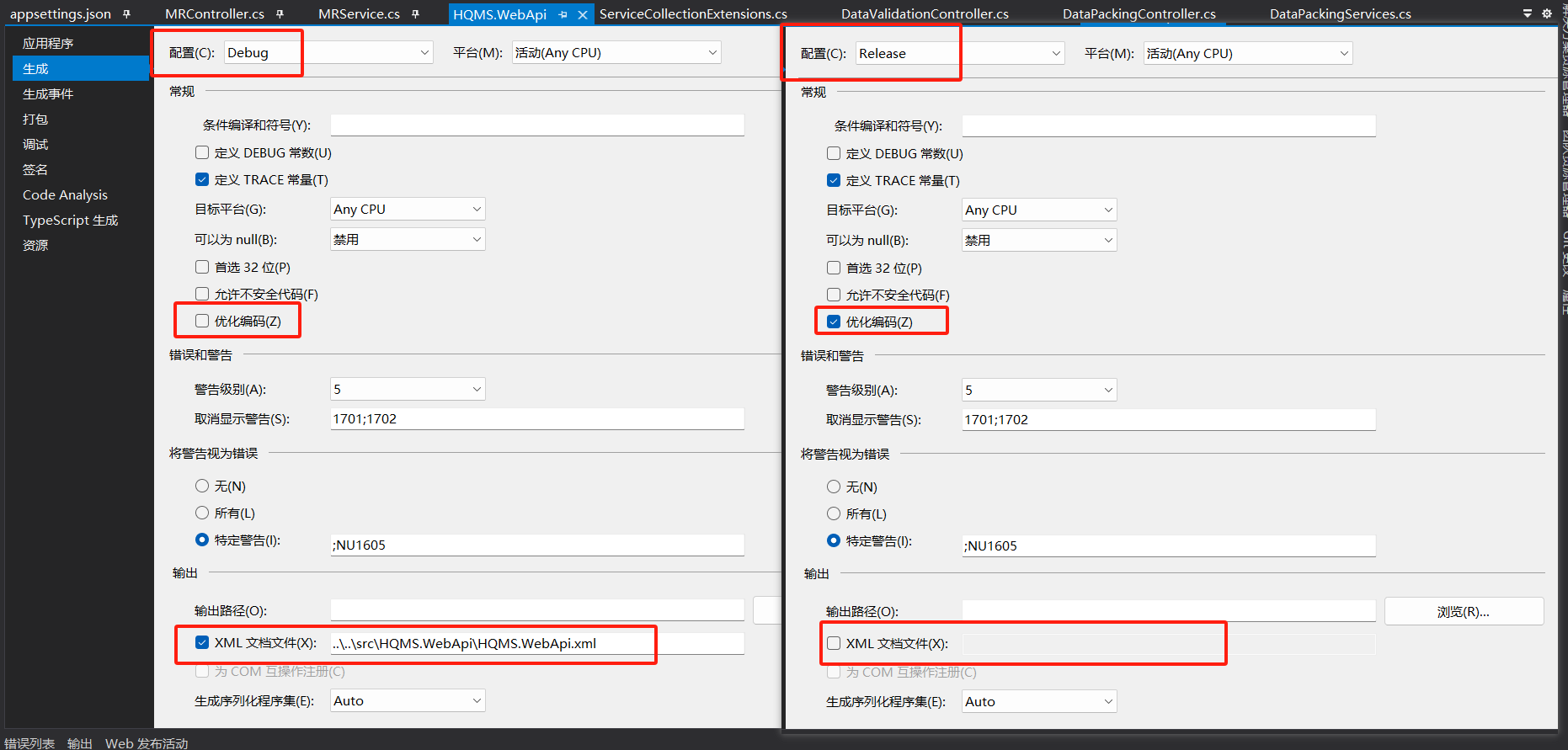Select 所有(L) radio in Release panel
Image resolution: width=1568 pixels, height=750 pixels.
(x=834, y=513)
